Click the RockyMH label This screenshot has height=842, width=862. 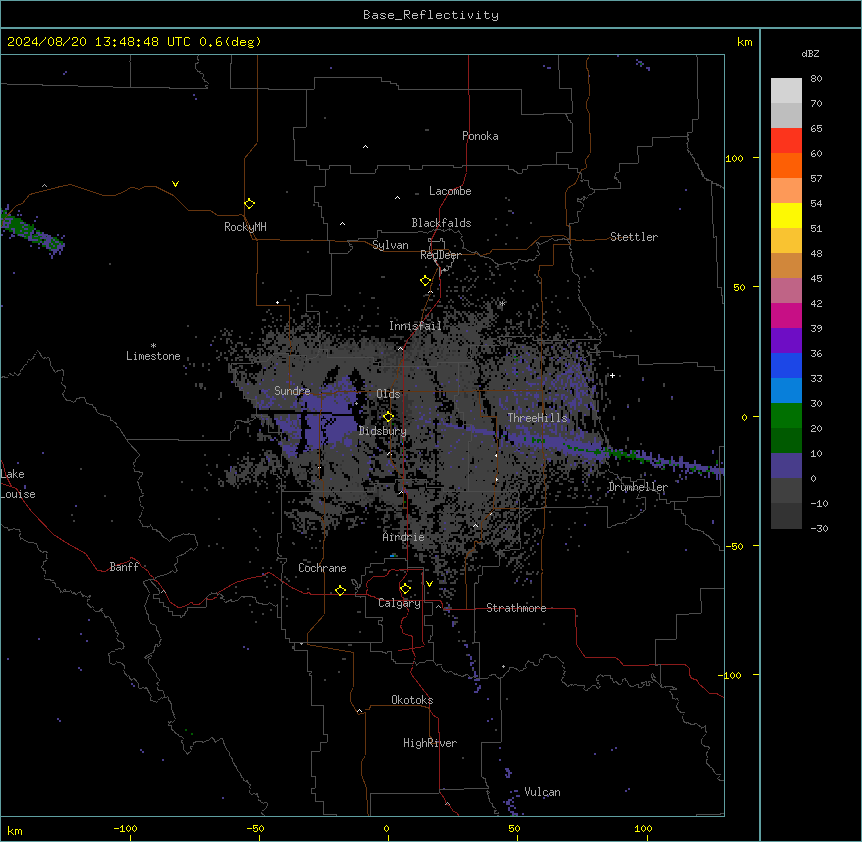coord(245,227)
